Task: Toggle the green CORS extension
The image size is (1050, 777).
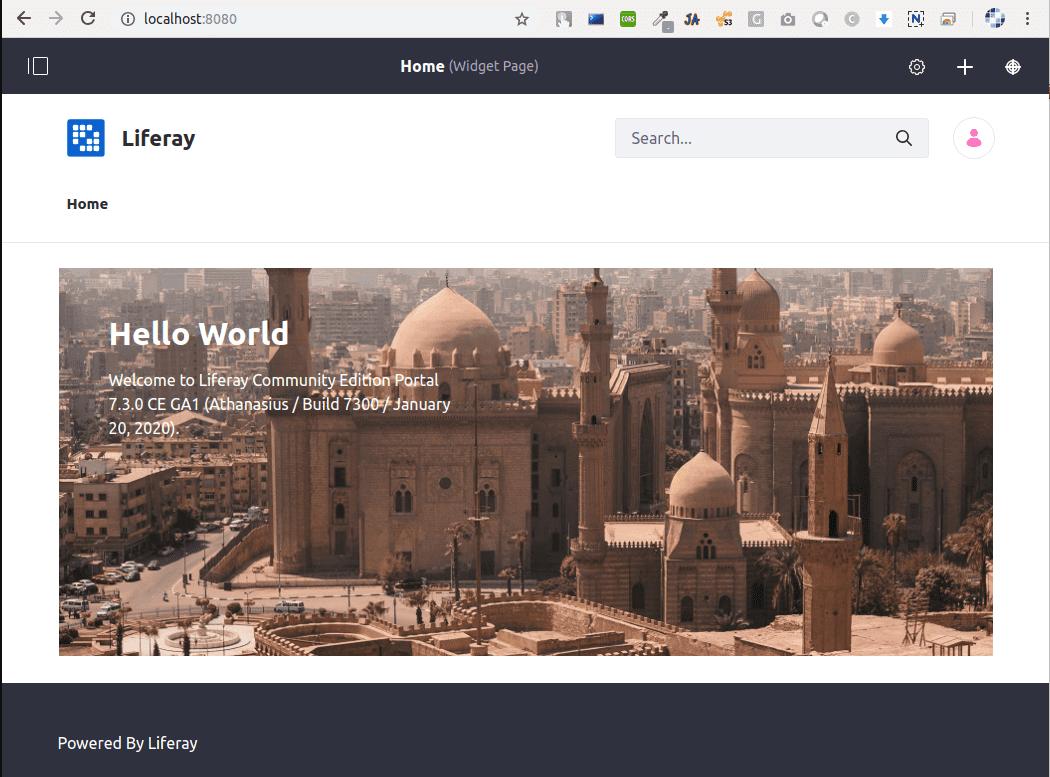Action: [627, 19]
